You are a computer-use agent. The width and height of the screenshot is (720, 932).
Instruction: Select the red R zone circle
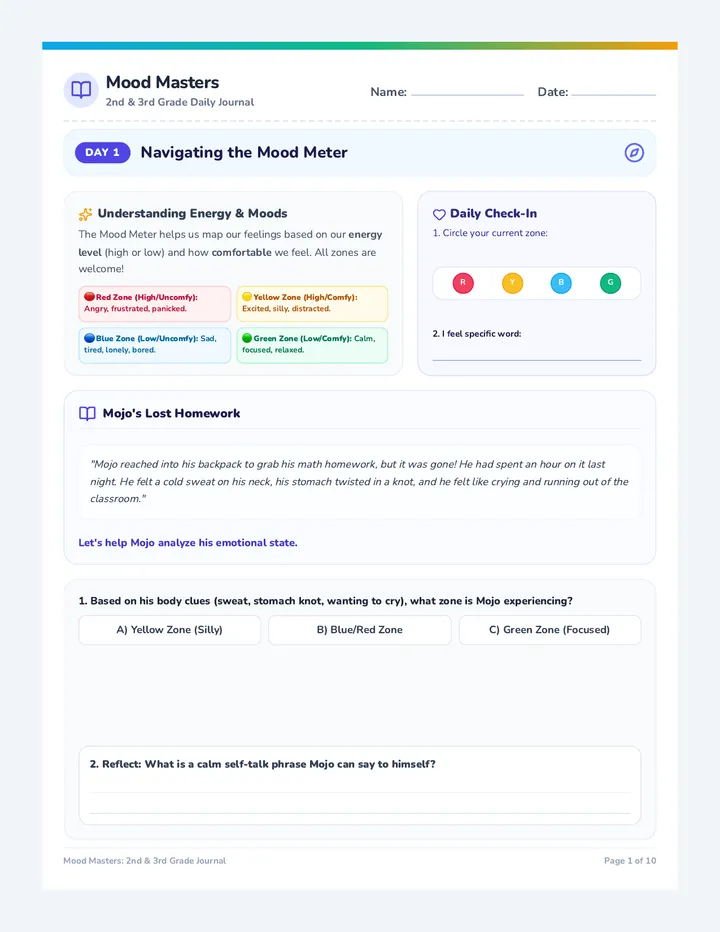click(x=463, y=283)
